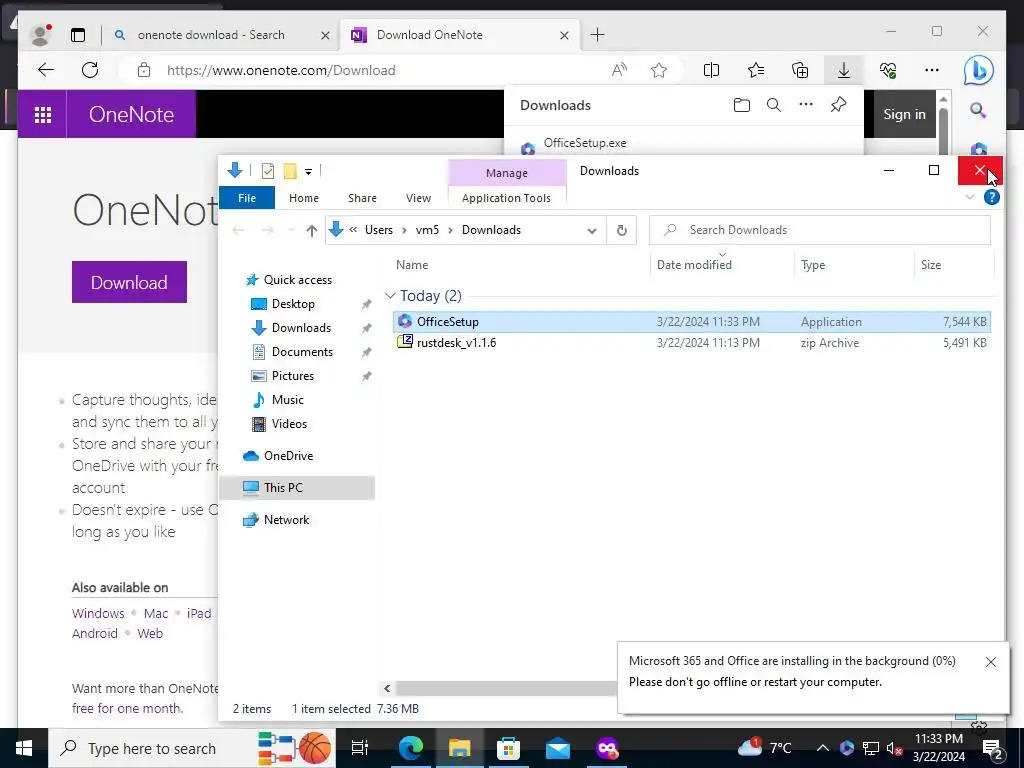Open Edge Settings and more menu
Screen dimensions: 1024x768
(932, 70)
